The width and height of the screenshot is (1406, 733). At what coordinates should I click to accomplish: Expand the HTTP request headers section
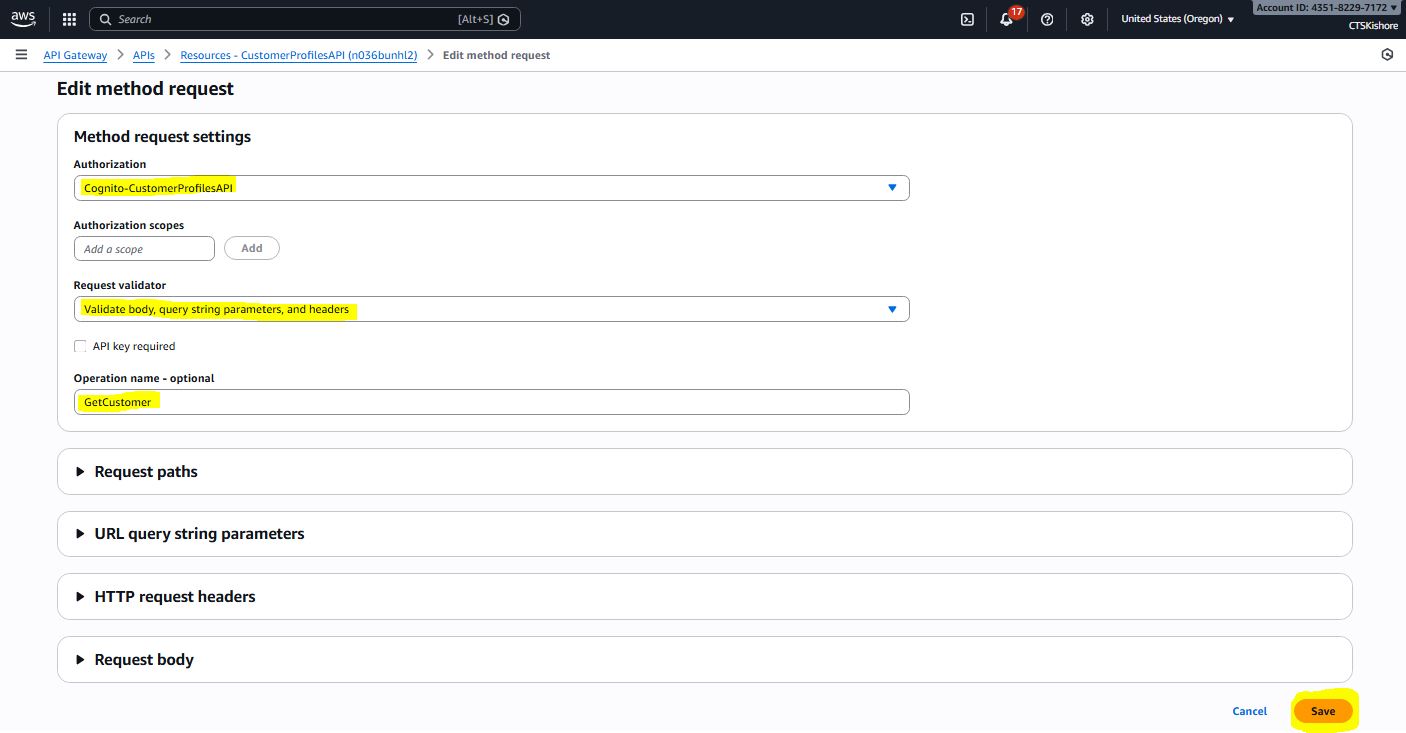coord(175,597)
